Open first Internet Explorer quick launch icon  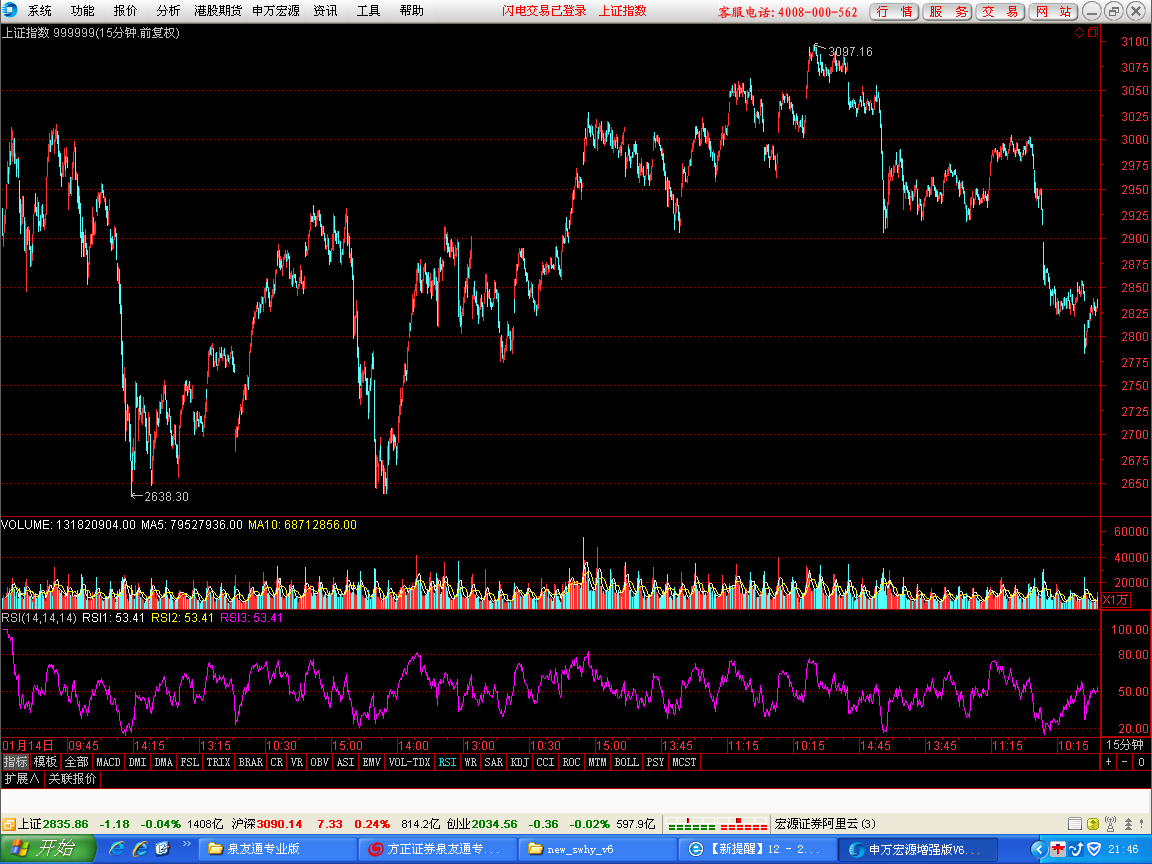click(116, 849)
